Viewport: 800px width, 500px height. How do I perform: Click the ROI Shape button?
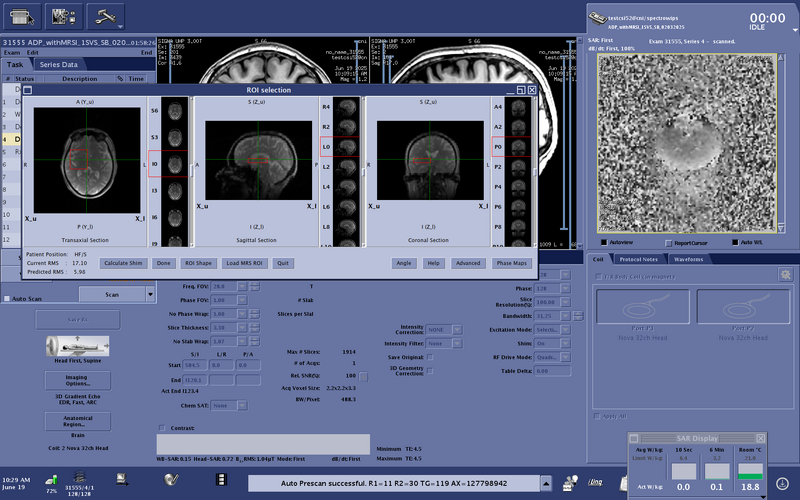click(x=198, y=263)
